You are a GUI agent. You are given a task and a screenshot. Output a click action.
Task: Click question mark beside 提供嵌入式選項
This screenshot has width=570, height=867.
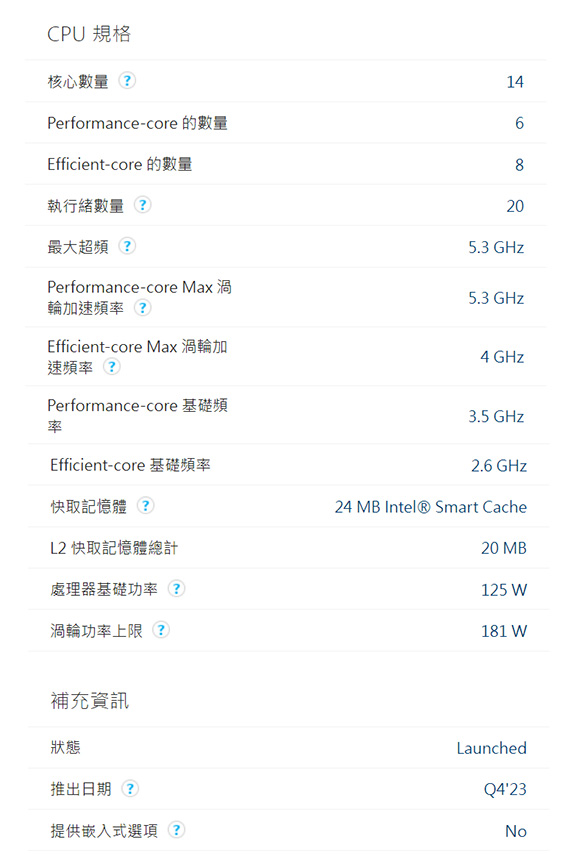(x=176, y=830)
